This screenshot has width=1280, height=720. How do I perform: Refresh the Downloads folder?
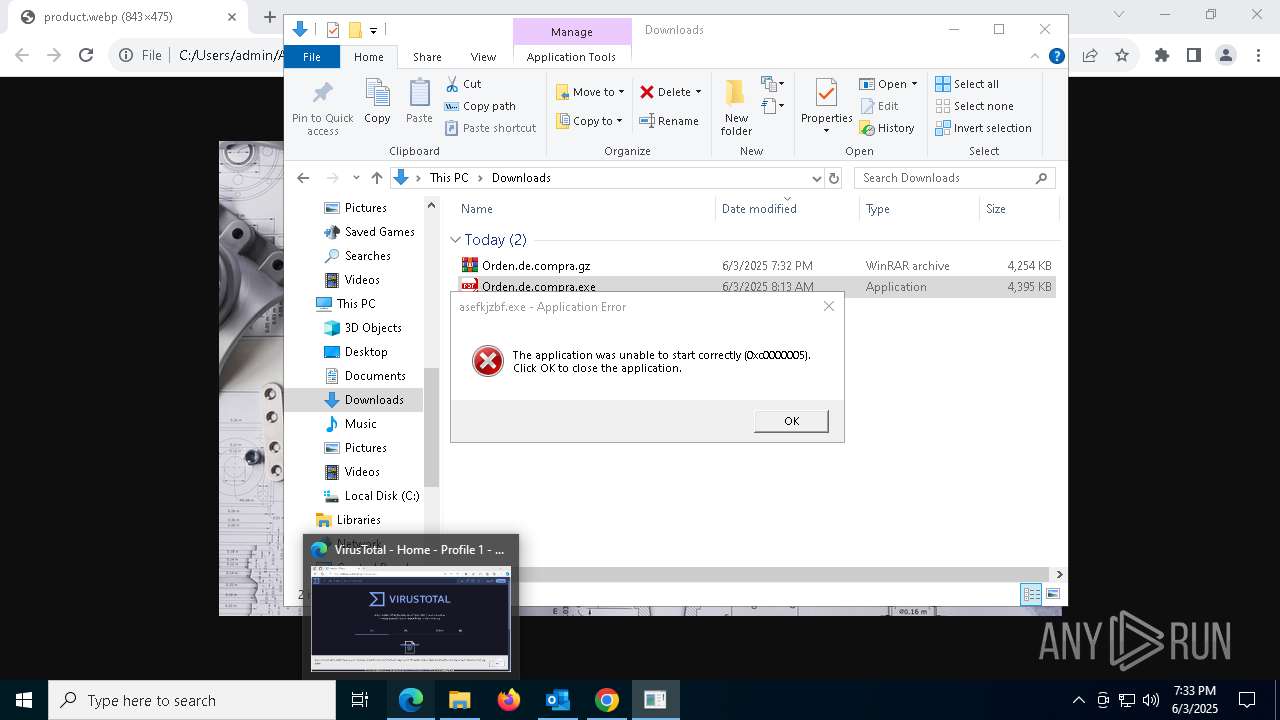pyautogui.click(x=834, y=178)
